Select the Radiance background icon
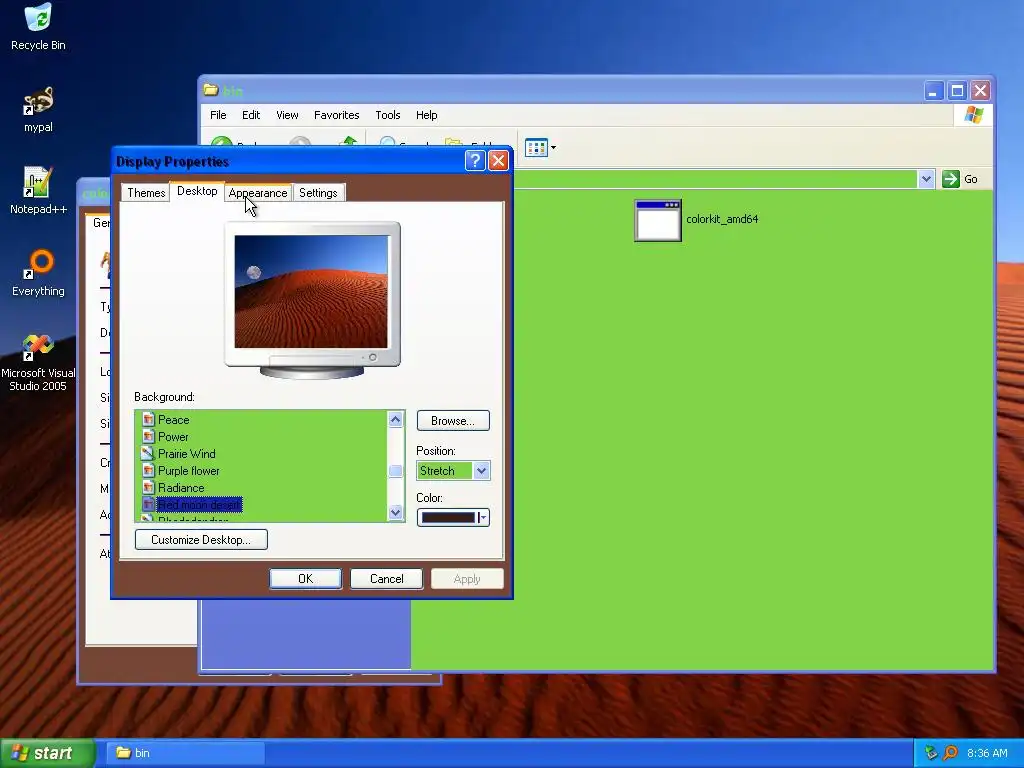 click(148, 487)
